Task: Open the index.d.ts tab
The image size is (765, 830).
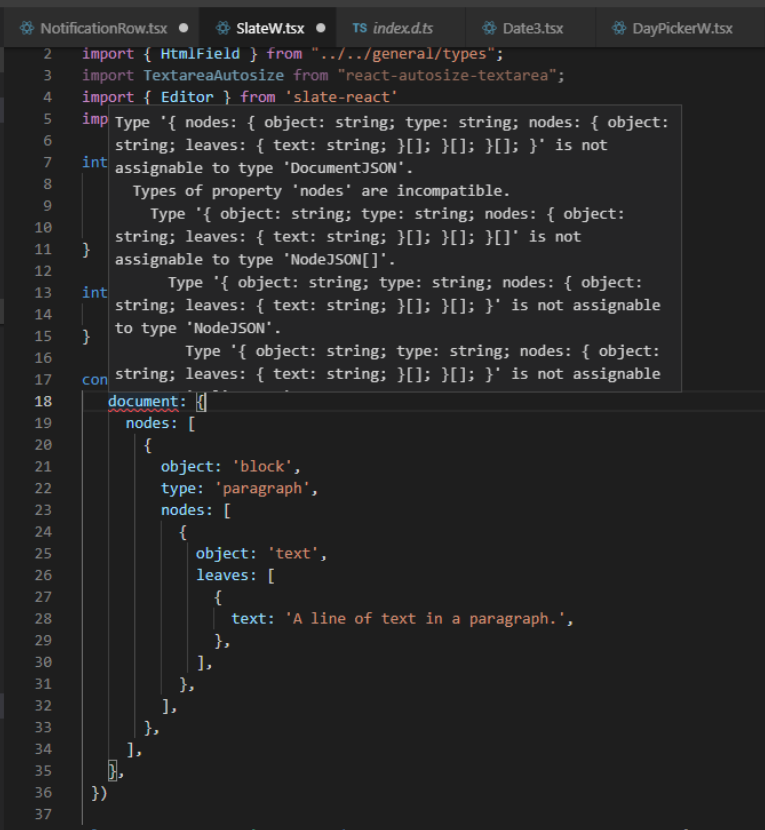Action: (x=400, y=28)
